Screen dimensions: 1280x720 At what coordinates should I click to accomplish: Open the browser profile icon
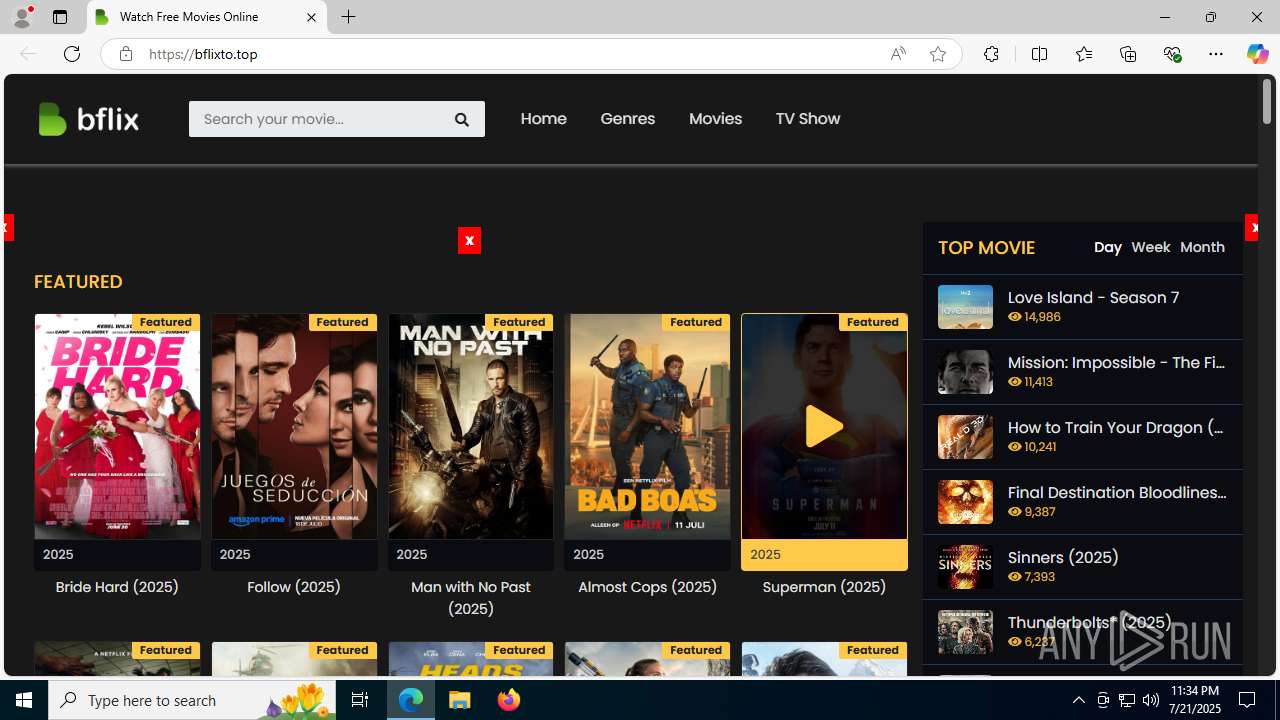tap(22, 17)
